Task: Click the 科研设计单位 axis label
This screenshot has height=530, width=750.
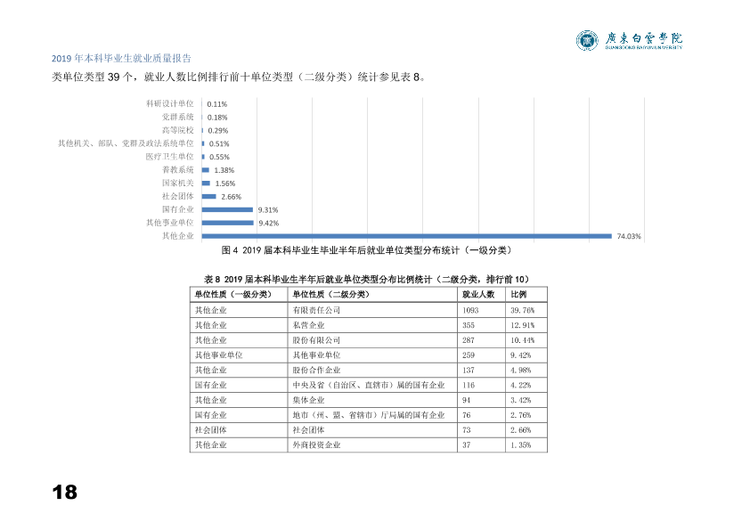Action: tap(170, 104)
